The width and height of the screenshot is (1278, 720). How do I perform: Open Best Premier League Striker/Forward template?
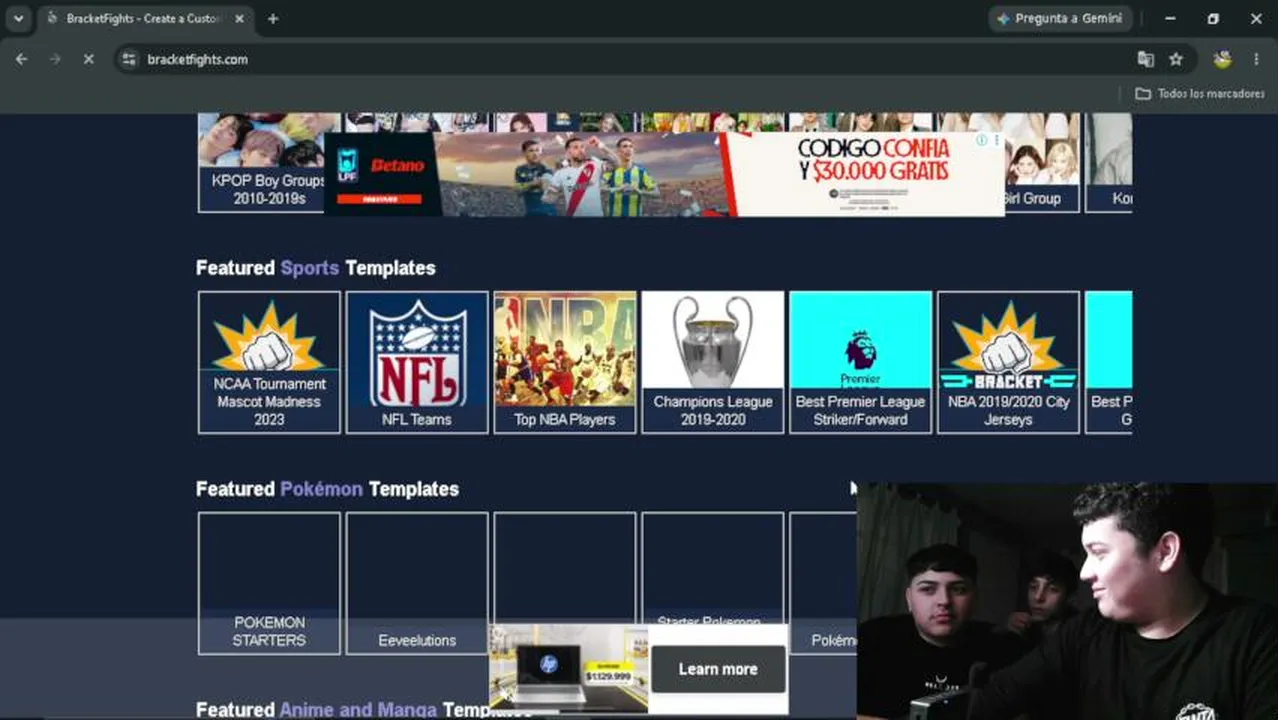[861, 362]
